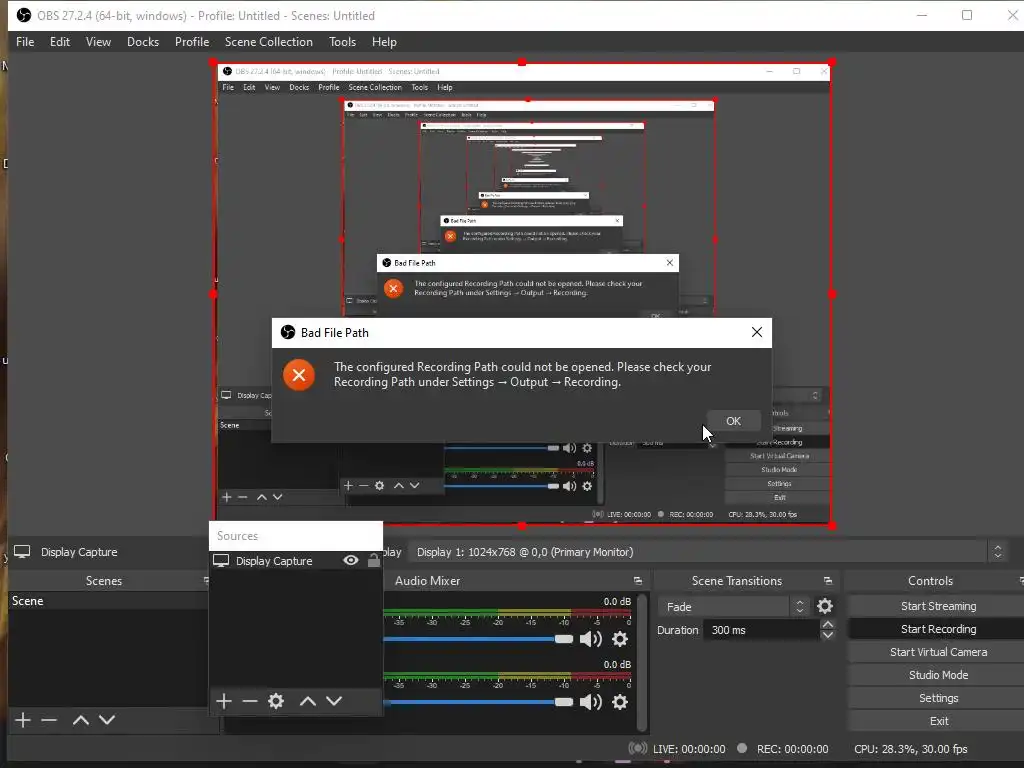Click Display Capture icon in source toolbar
This screenshot has width=1024, height=768.
pos(22,552)
